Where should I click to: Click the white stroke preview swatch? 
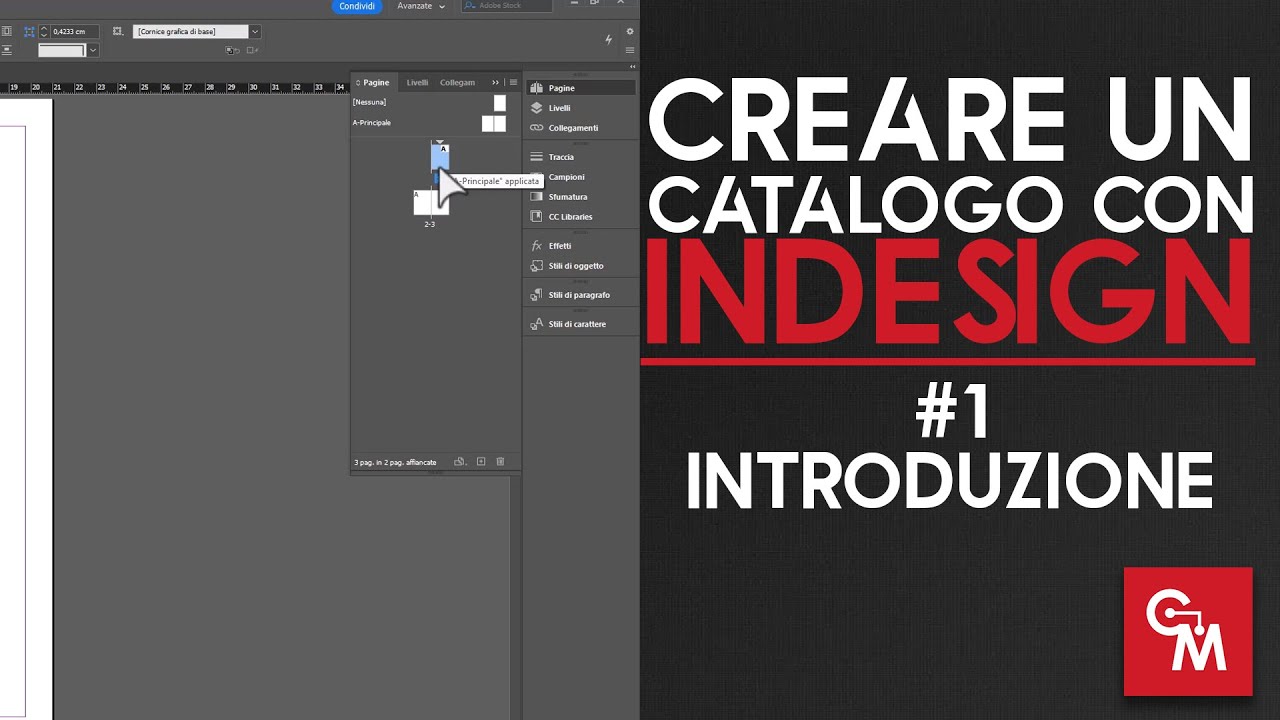point(63,50)
